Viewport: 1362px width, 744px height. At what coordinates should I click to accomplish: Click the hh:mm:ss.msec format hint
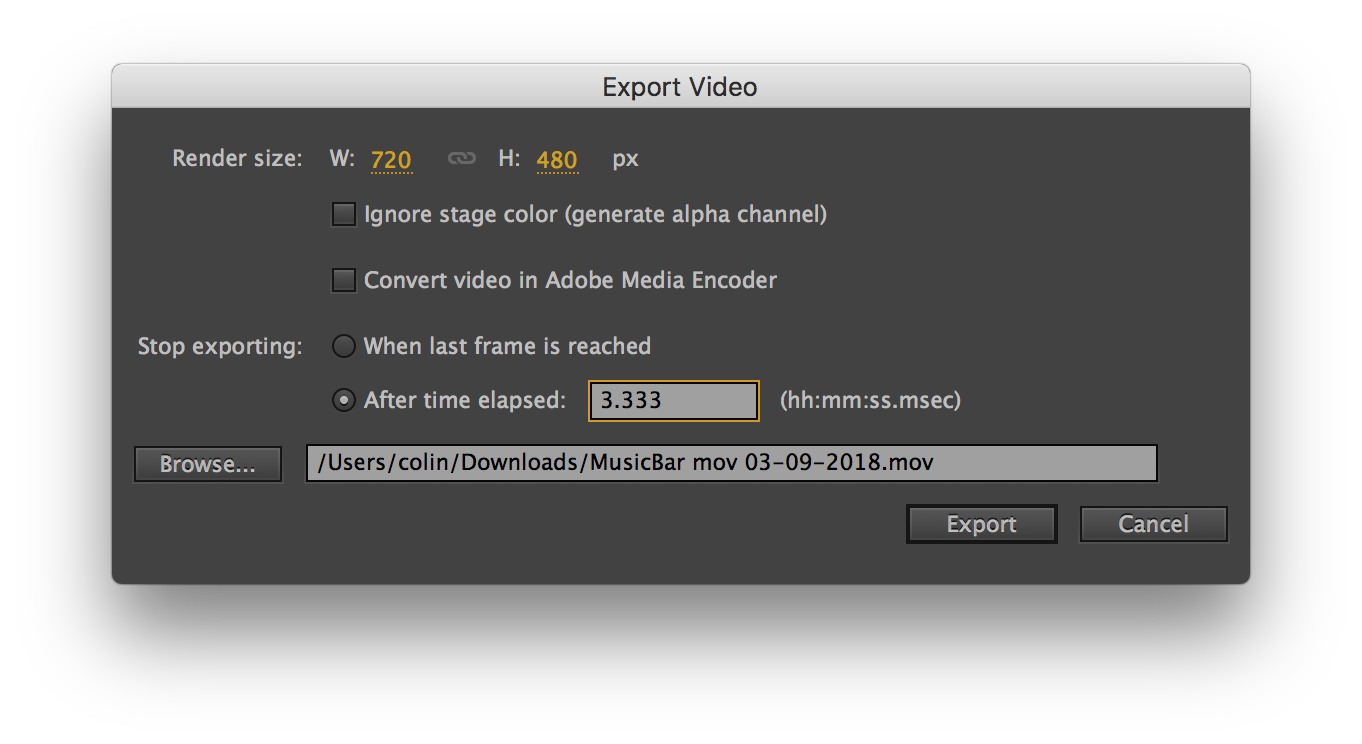point(870,400)
